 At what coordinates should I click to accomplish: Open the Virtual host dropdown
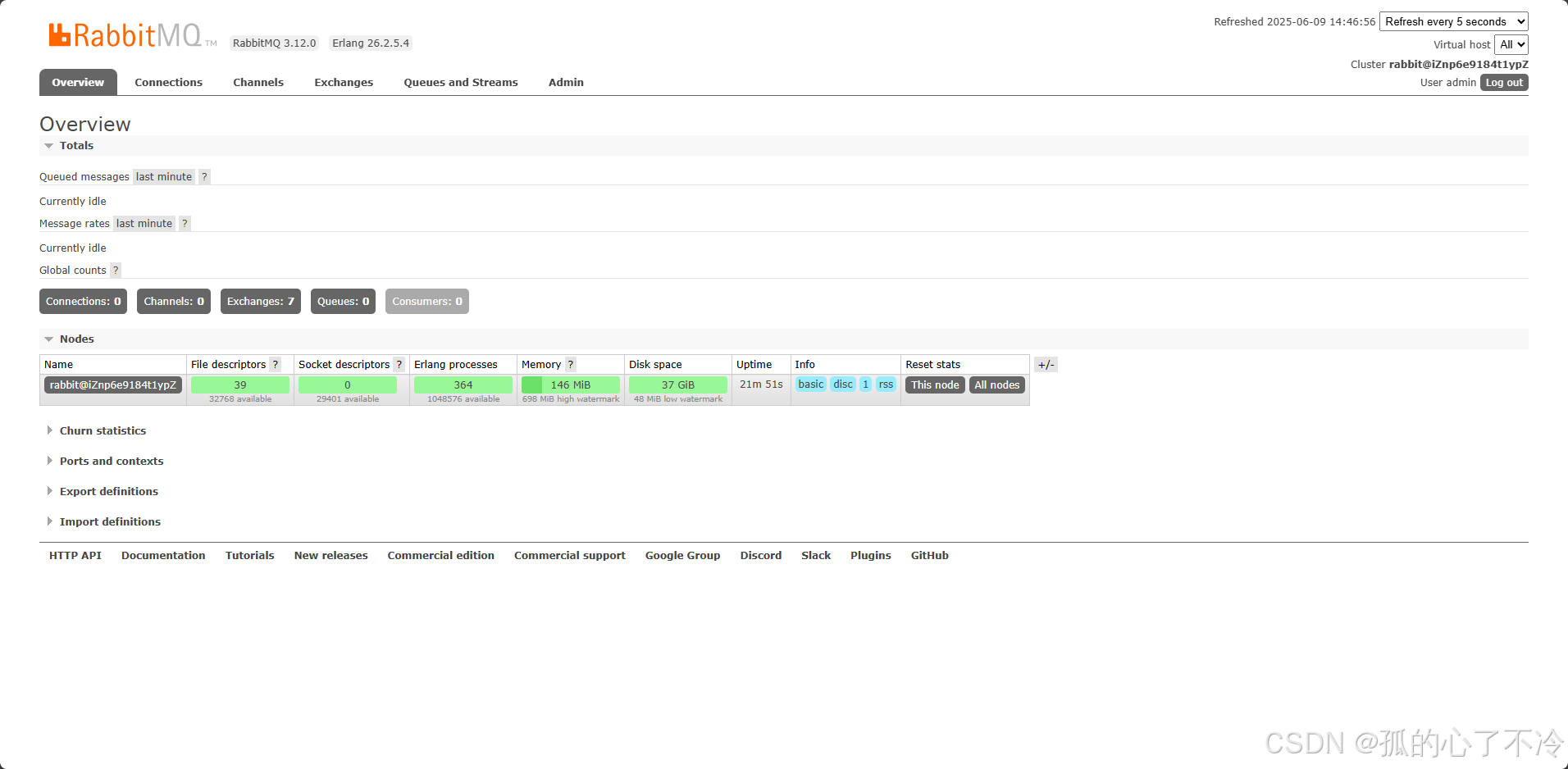(1511, 44)
